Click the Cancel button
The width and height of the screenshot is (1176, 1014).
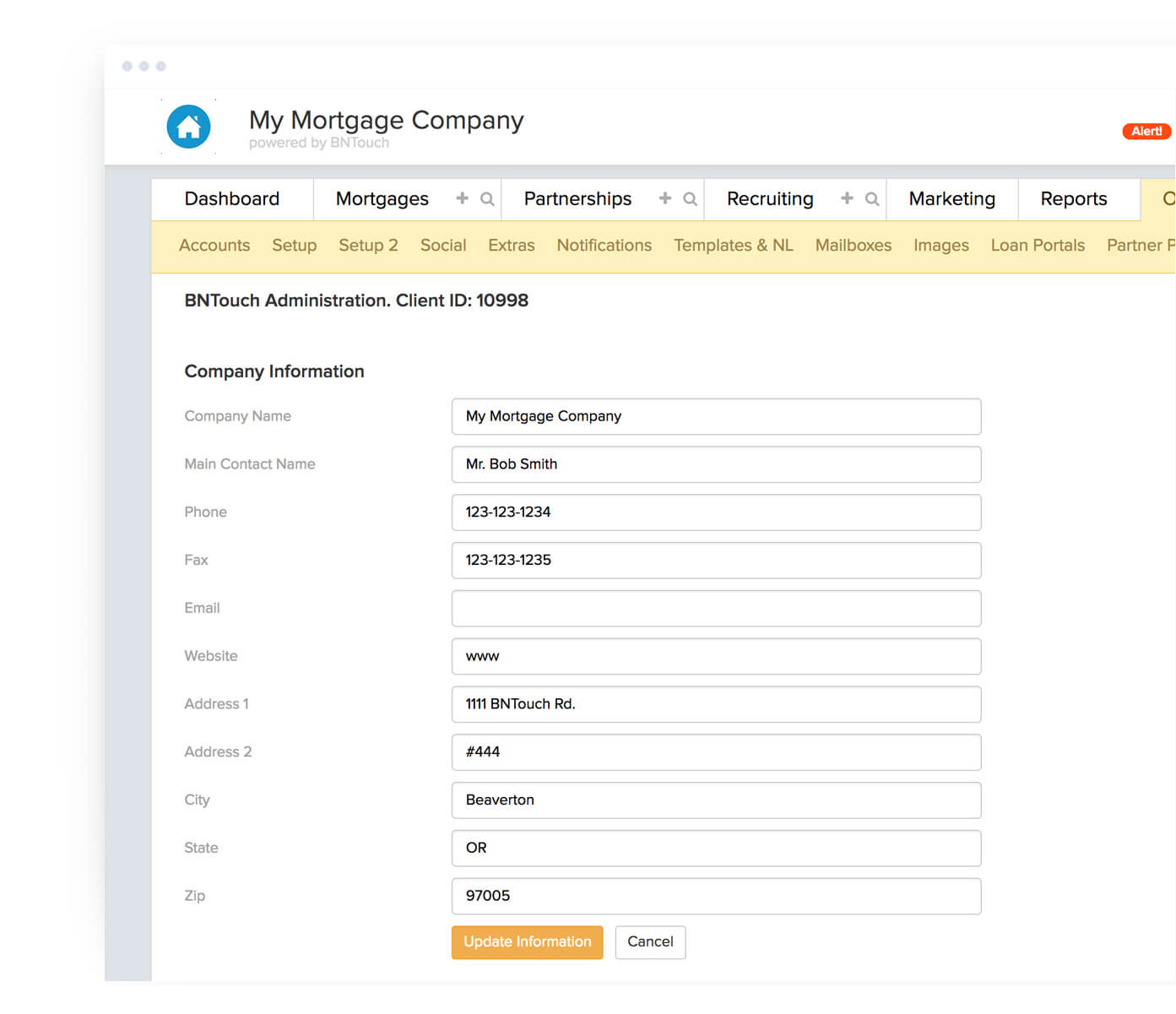point(650,941)
